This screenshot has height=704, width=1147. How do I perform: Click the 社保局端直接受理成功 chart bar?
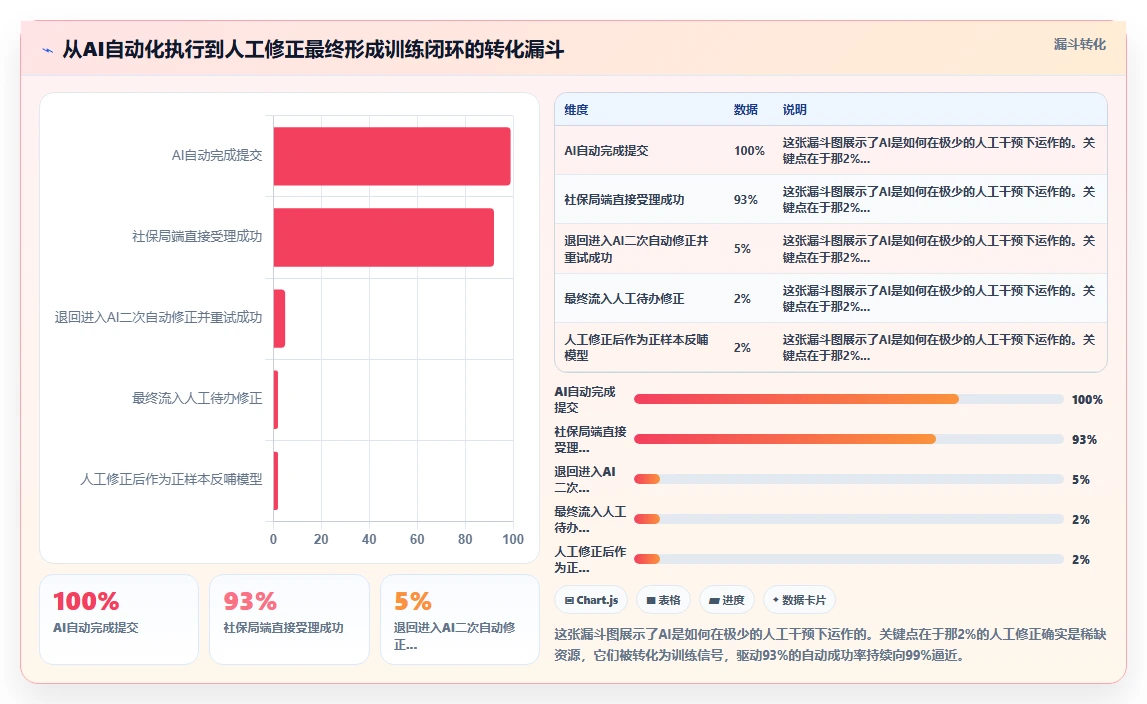tap(383, 237)
